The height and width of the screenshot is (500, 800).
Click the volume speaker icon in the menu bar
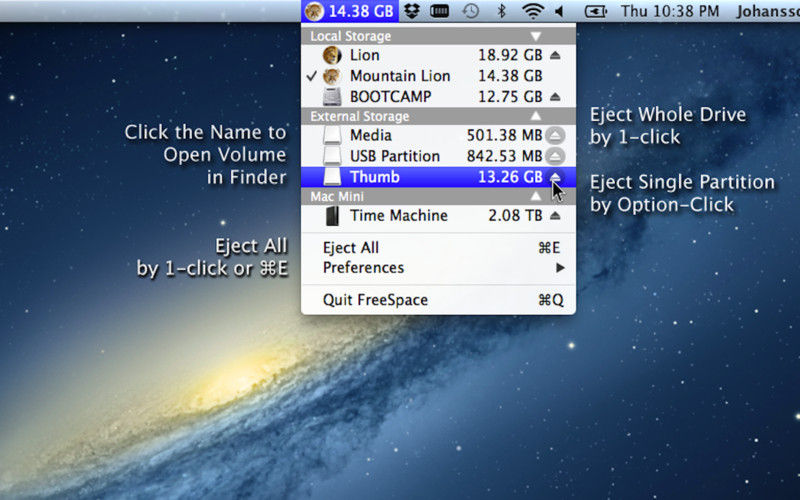(559, 11)
